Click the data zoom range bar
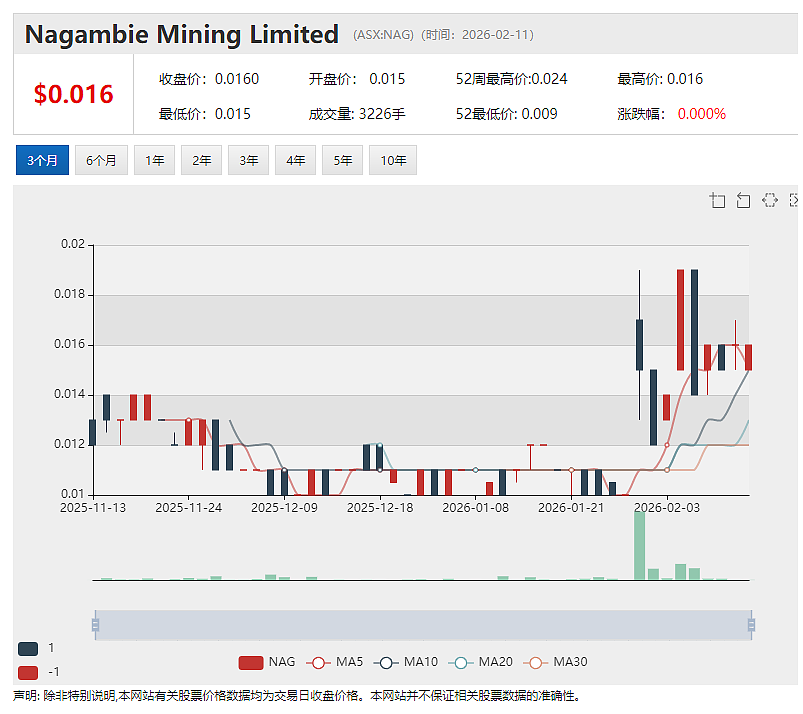Image resolution: width=803 pixels, height=714 pixels. [x=423, y=625]
